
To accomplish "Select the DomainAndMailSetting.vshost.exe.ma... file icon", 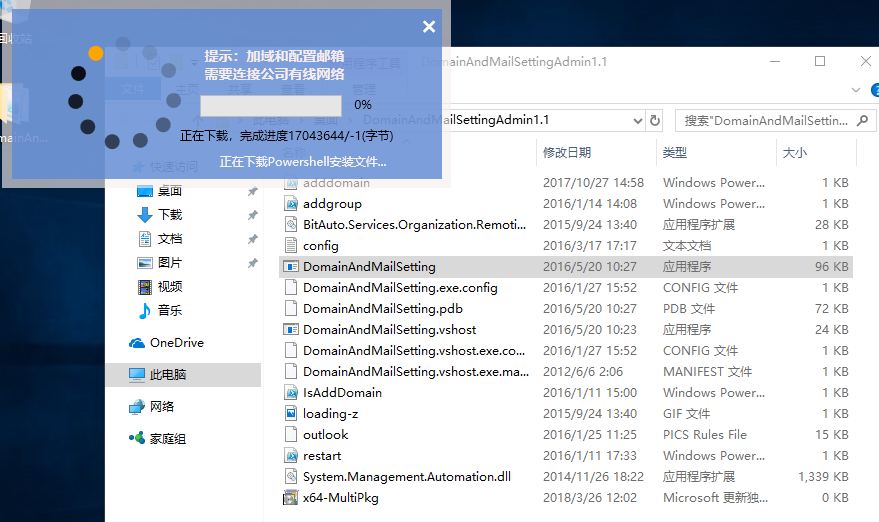I will coord(291,372).
